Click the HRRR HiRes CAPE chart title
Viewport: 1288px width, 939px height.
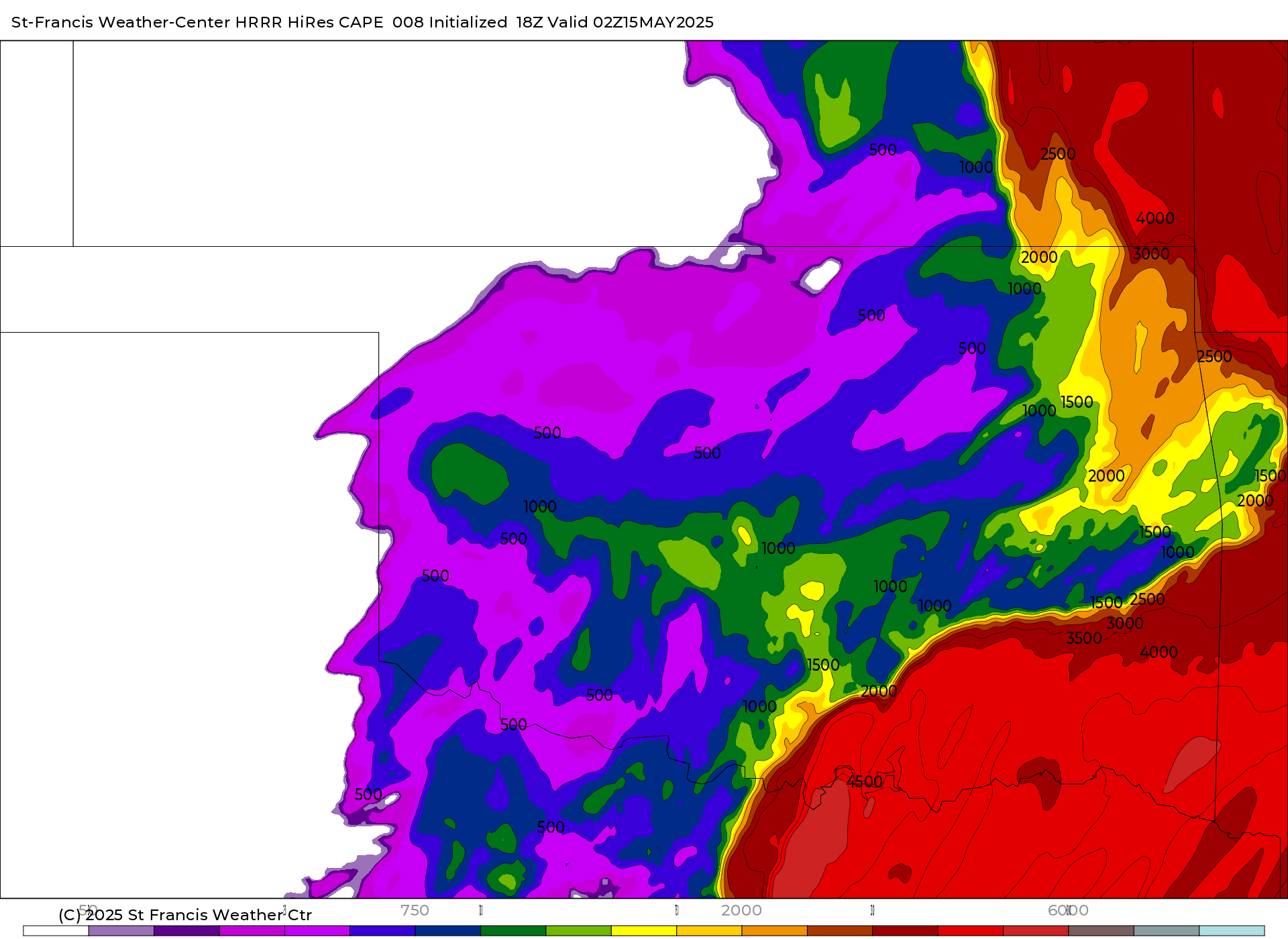(362, 22)
